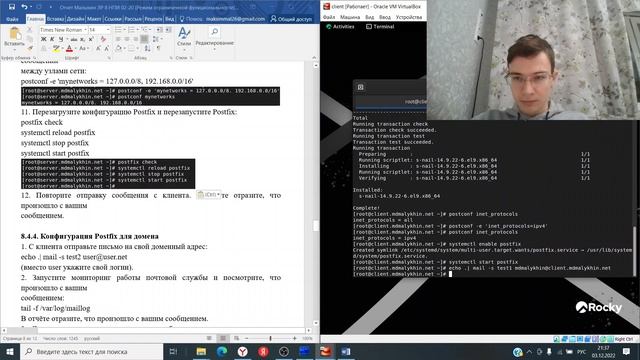Viewport: 640px width, 360px height.
Task: Clear all formatting from selection
Action: tap(103, 39)
